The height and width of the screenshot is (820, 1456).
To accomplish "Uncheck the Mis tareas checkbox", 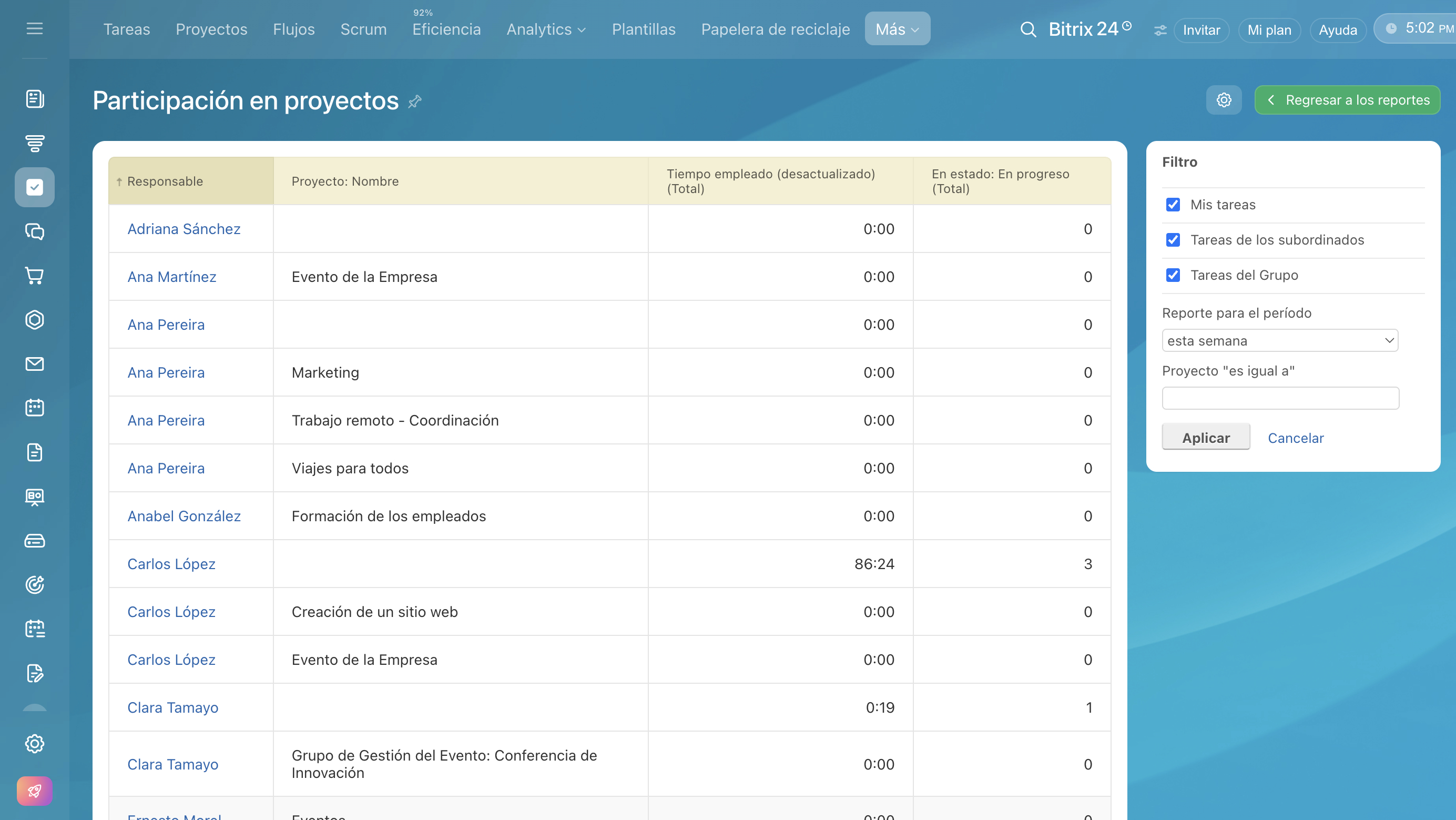I will point(1173,205).
